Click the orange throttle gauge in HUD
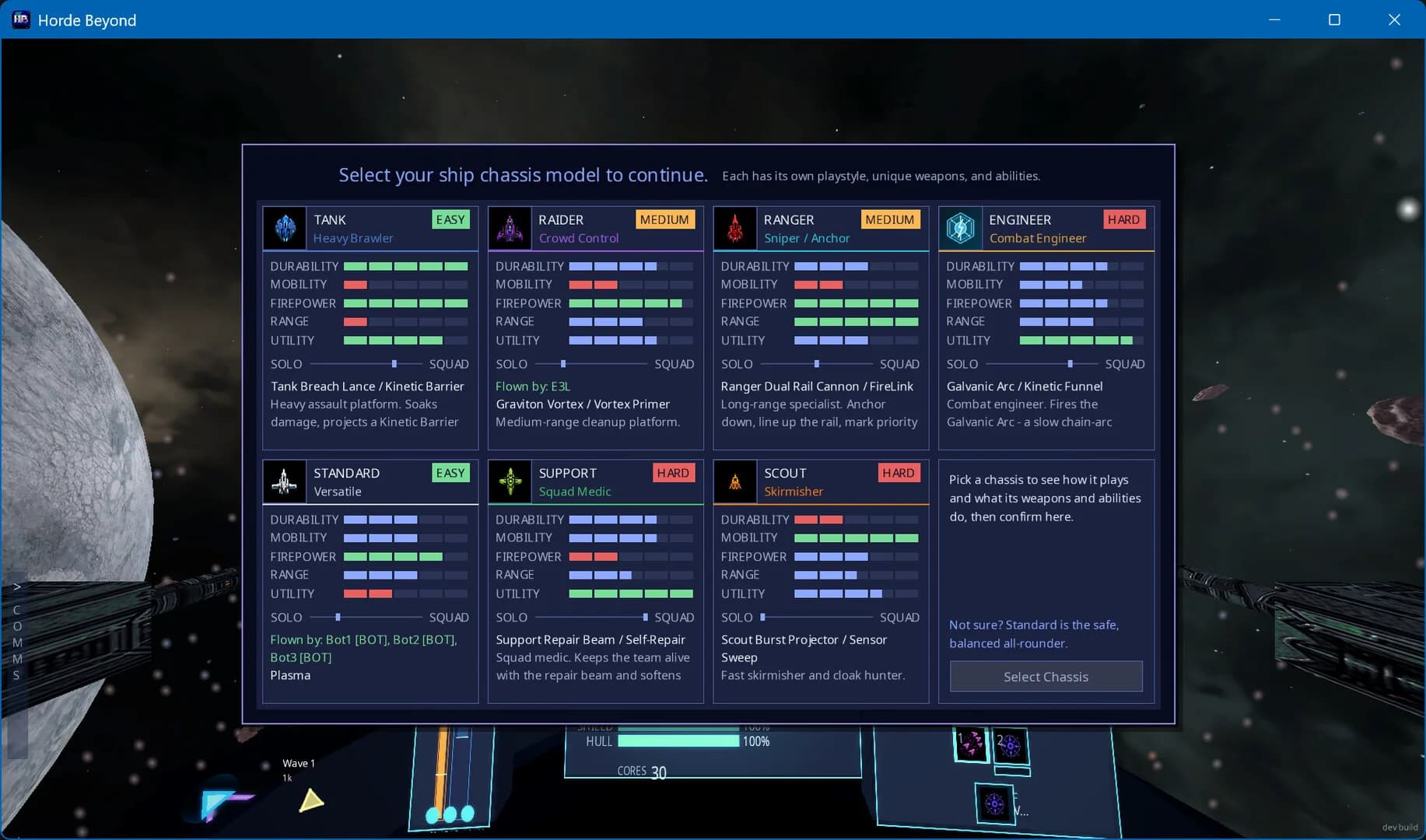The width and height of the screenshot is (1426, 840). pyautogui.click(x=442, y=773)
